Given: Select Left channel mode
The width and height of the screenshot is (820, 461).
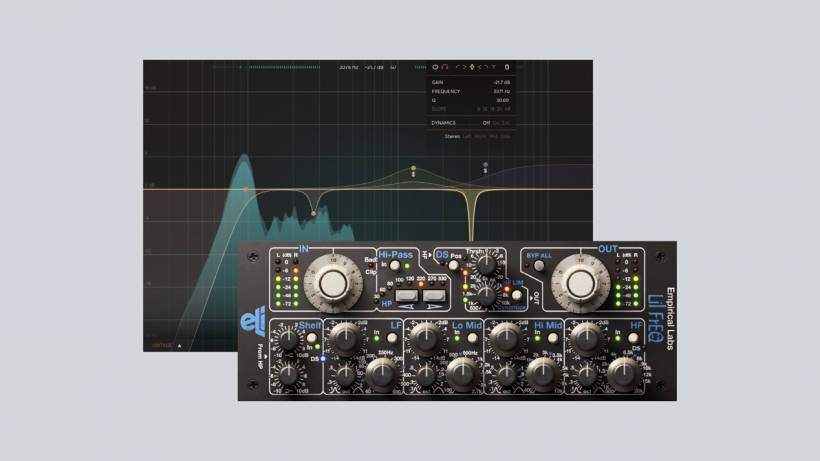Looking at the screenshot, I should (467, 136).
